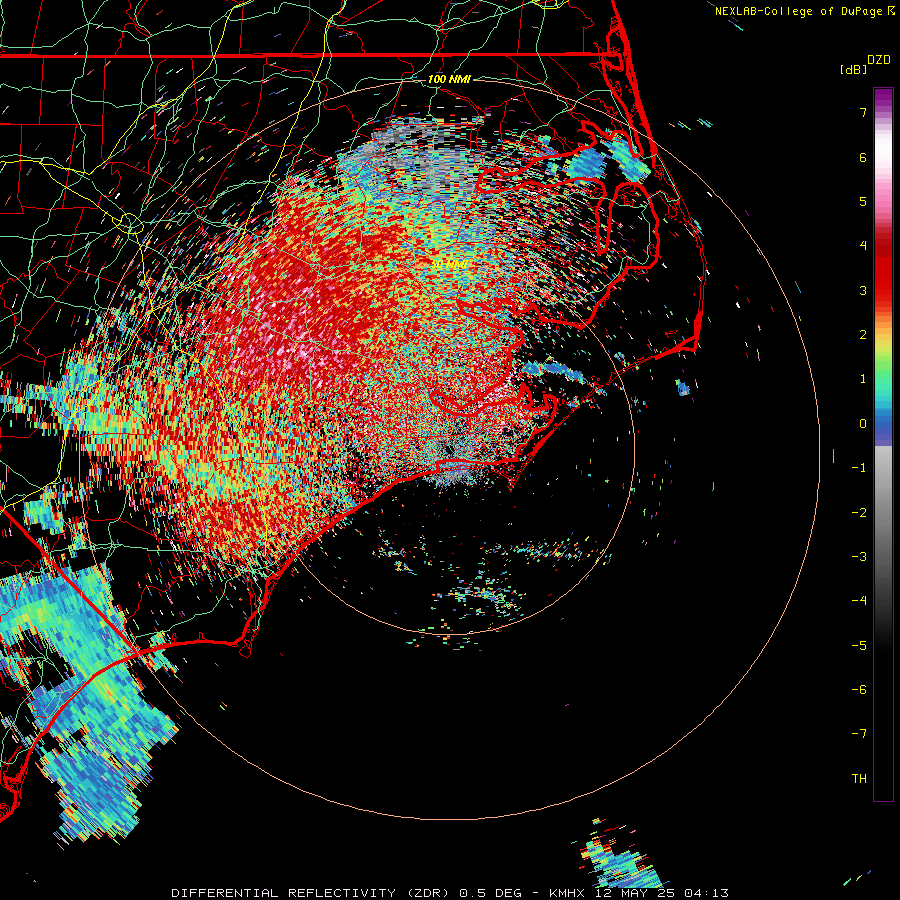Select the -2 dB tick label

click(x=859, y=513)
